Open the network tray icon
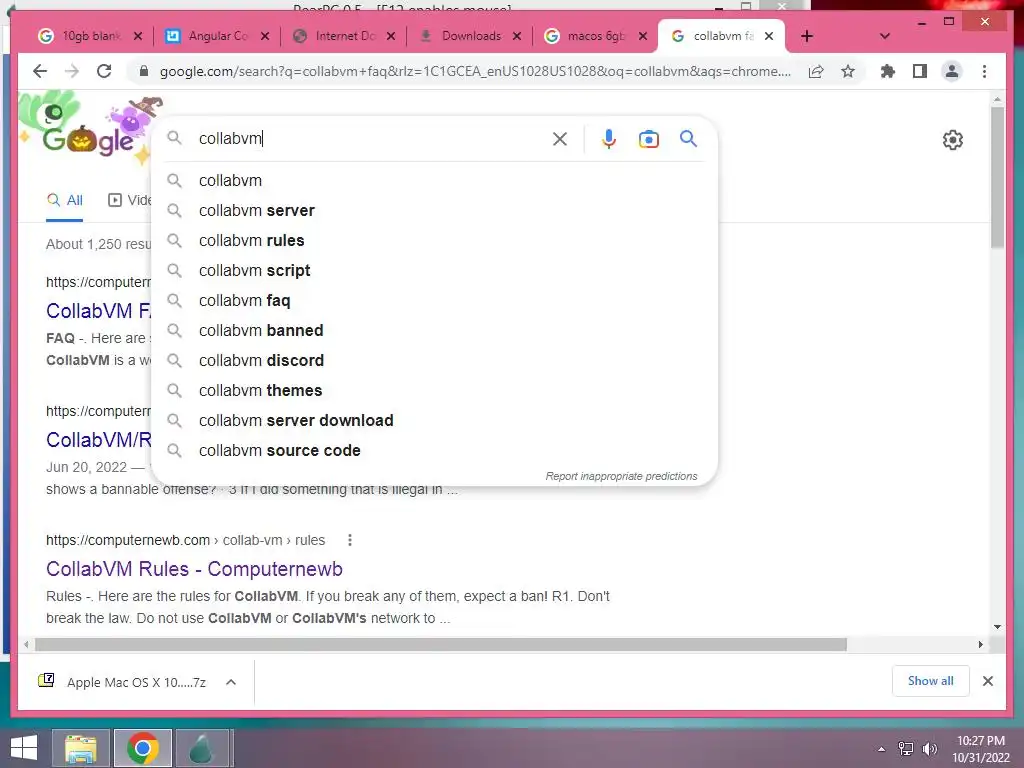Viewport: 1024px width, 768px height. click(x=906, y=749)
